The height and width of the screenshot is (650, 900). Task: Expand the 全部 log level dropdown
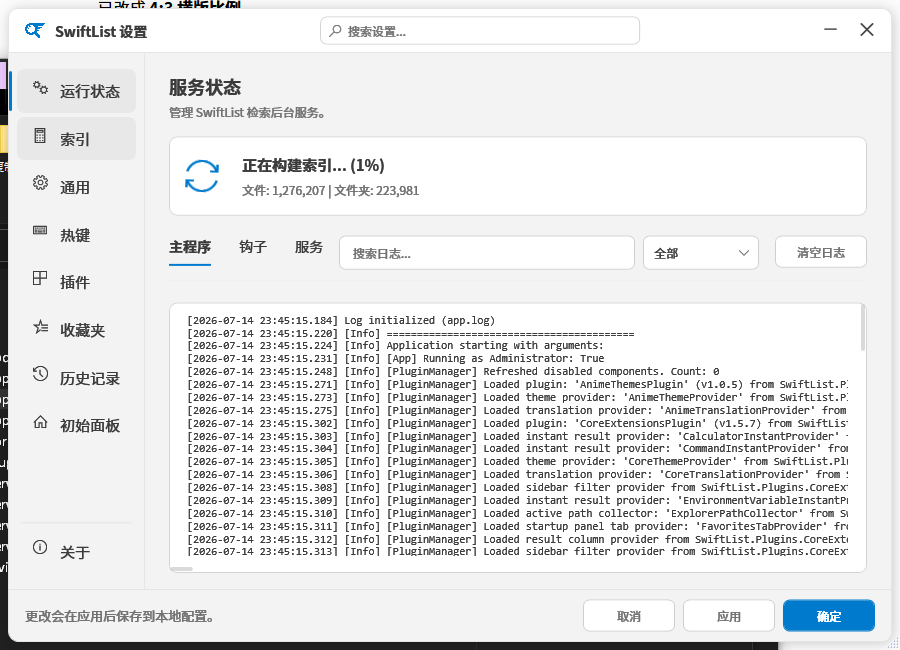pyautogui.click(x=701, y=253)
